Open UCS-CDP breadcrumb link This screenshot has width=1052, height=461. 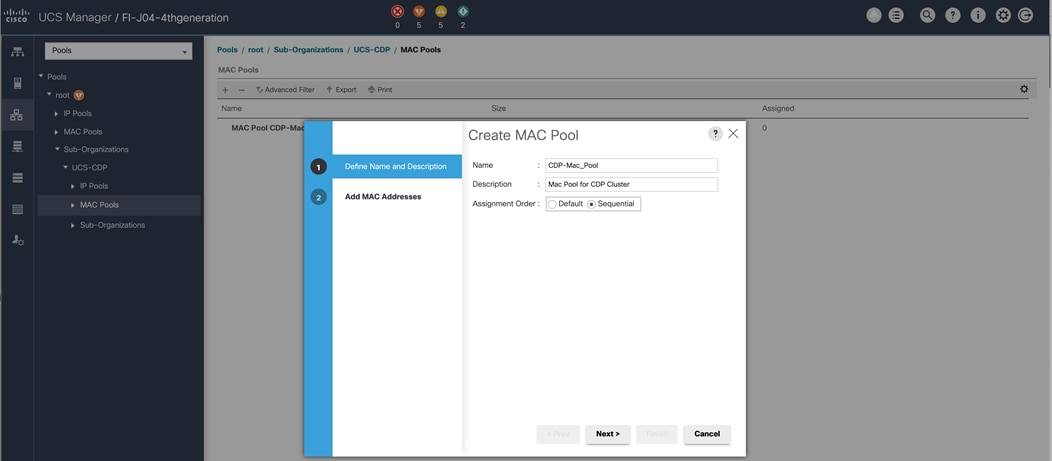[372, 50]
